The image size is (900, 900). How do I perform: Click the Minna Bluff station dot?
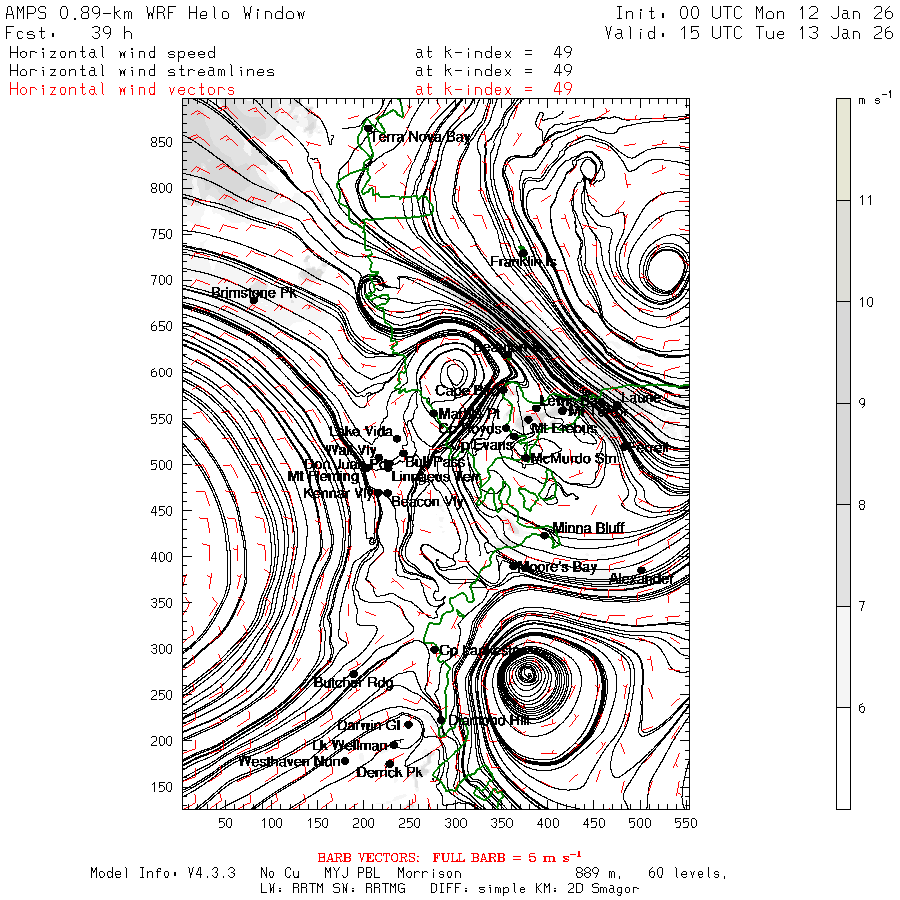click(x=544, y=535)
